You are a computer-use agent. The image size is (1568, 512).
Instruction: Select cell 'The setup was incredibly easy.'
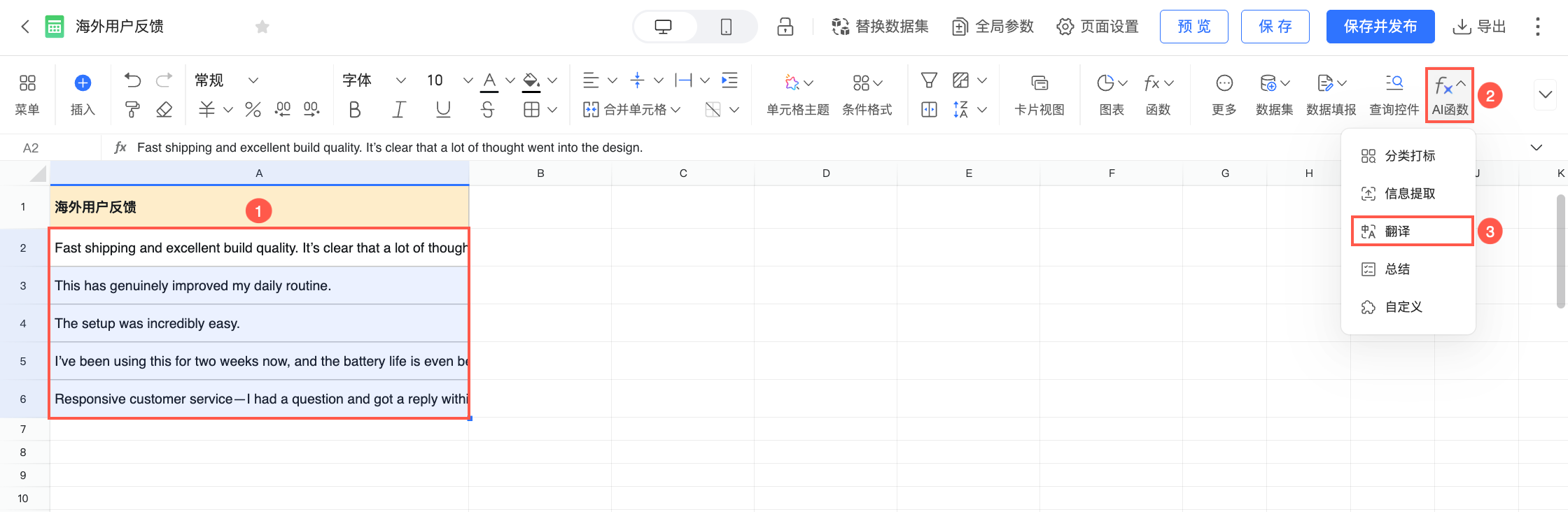pyautogui.click(x=259, y=323)
